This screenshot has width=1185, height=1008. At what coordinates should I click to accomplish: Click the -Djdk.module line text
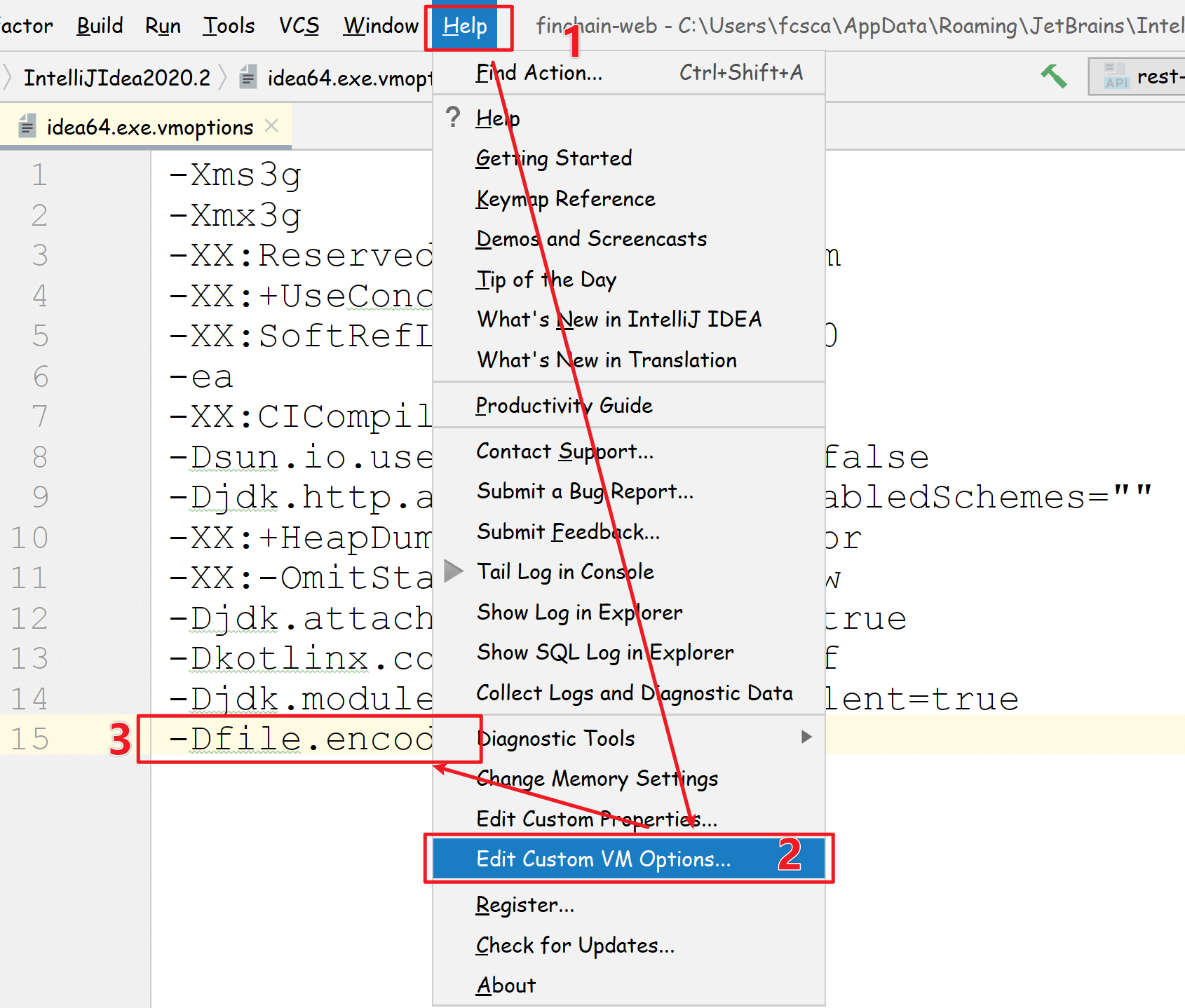pyautogui.click(x=300, y=700)
